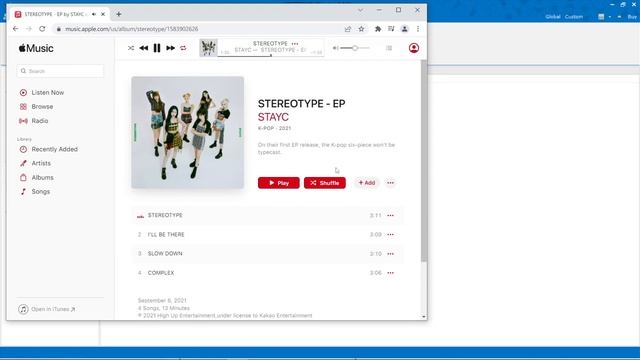The height and width of the screenshot is (360, 640).
Task: Open the account profile icon
Action: point(414,48)
